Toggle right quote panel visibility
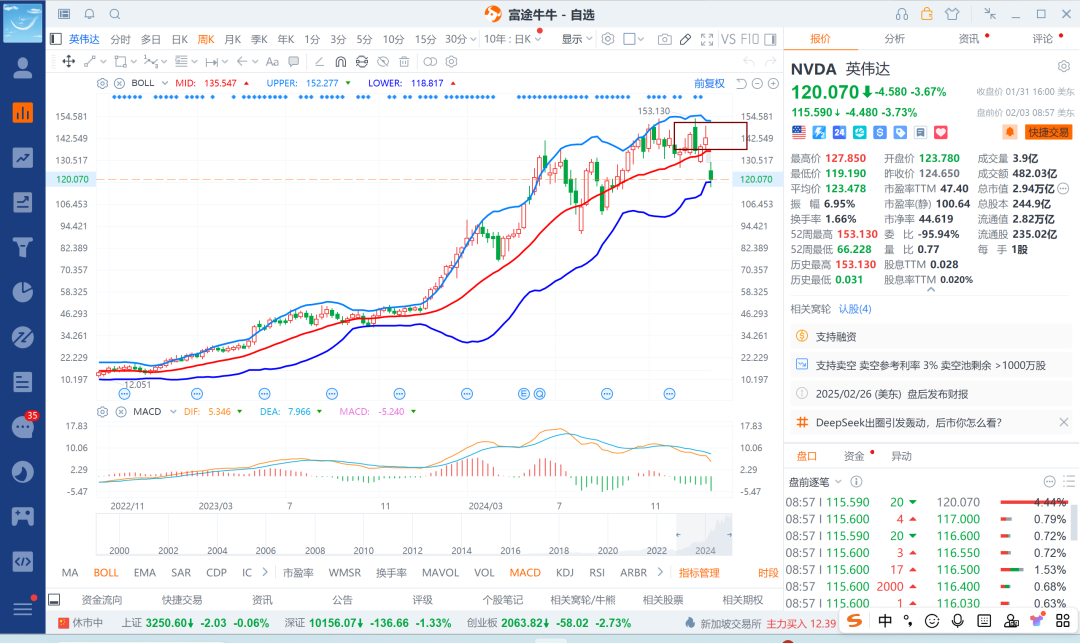This screenshot has height=643, width=1080. [770, 39]
